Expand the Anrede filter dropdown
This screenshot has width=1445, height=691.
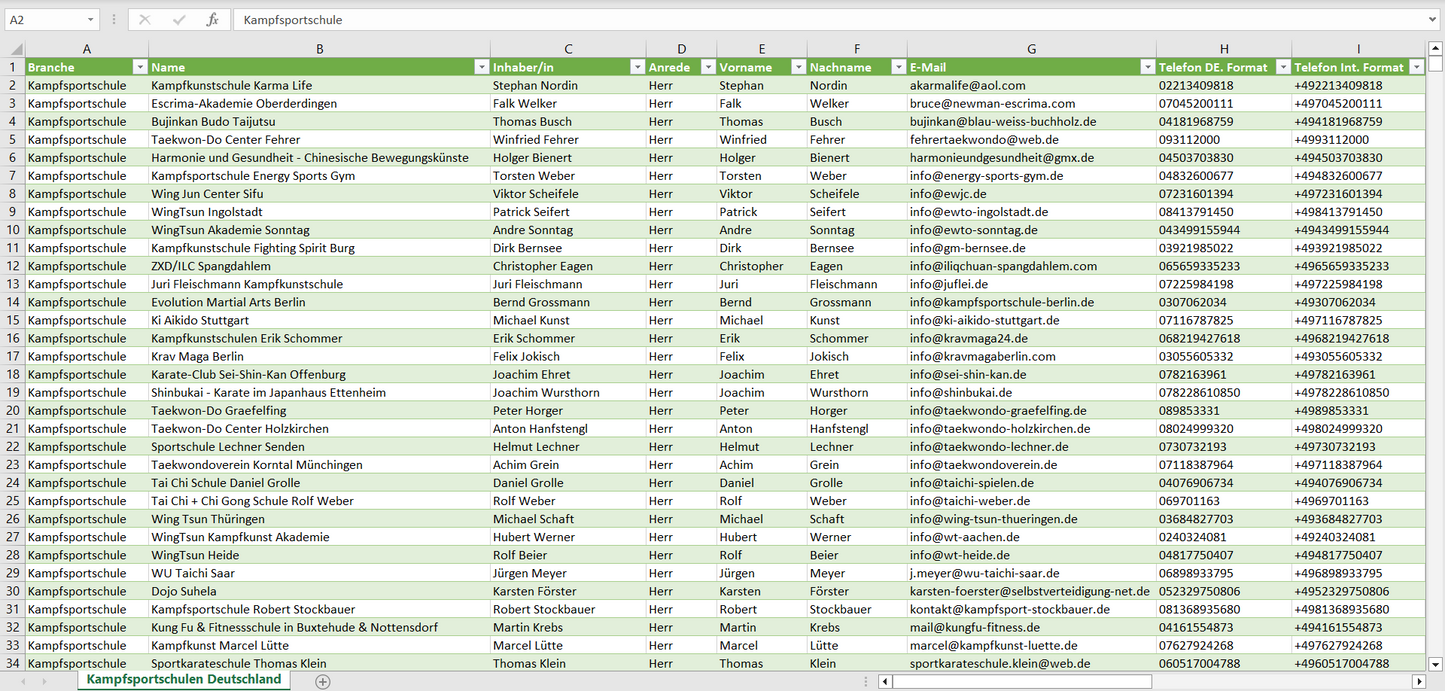point(708,67)
